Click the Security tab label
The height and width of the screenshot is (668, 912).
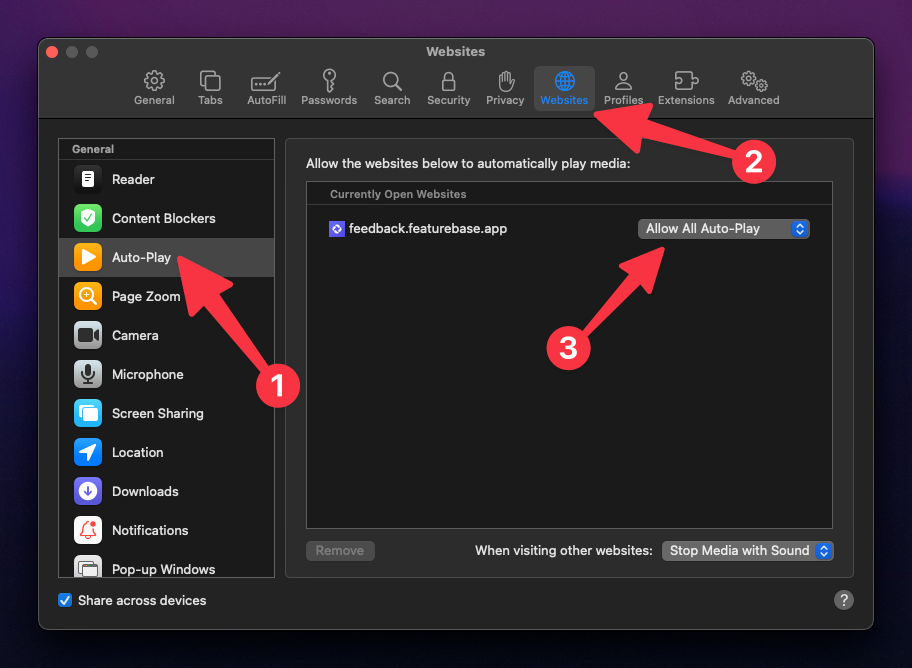(x=448, y=100)
